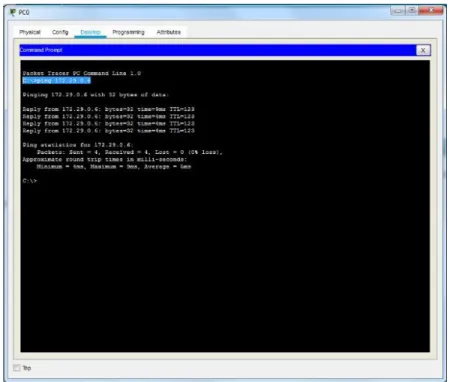Click the blue Command Prompt title bar

[x=218, y=50]
